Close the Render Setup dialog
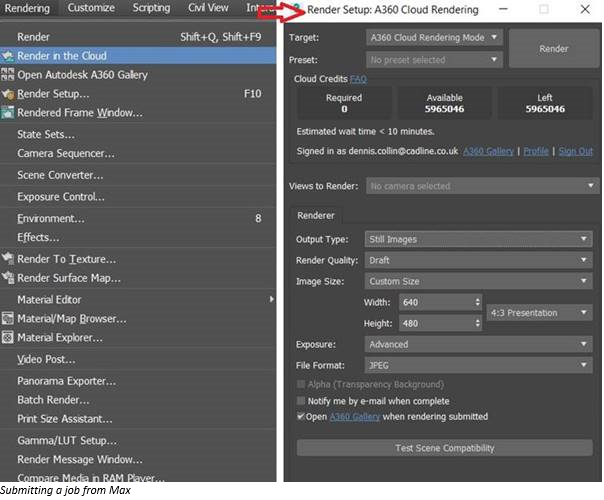The width and height of the screenshot is (604, 500). pyautogui.click(x=585, y=9)
